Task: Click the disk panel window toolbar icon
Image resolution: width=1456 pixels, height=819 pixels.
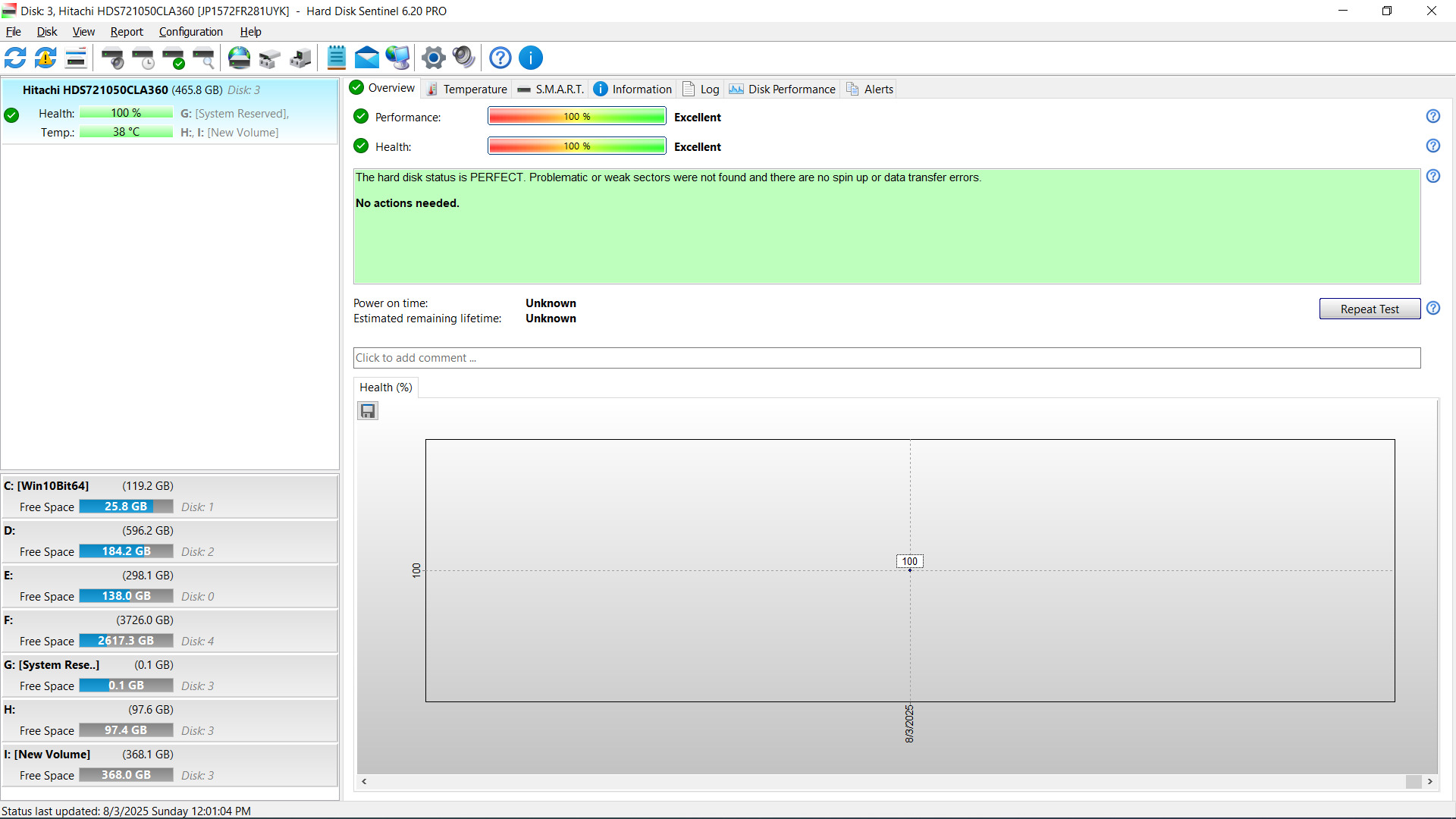Action: point(76,58)
